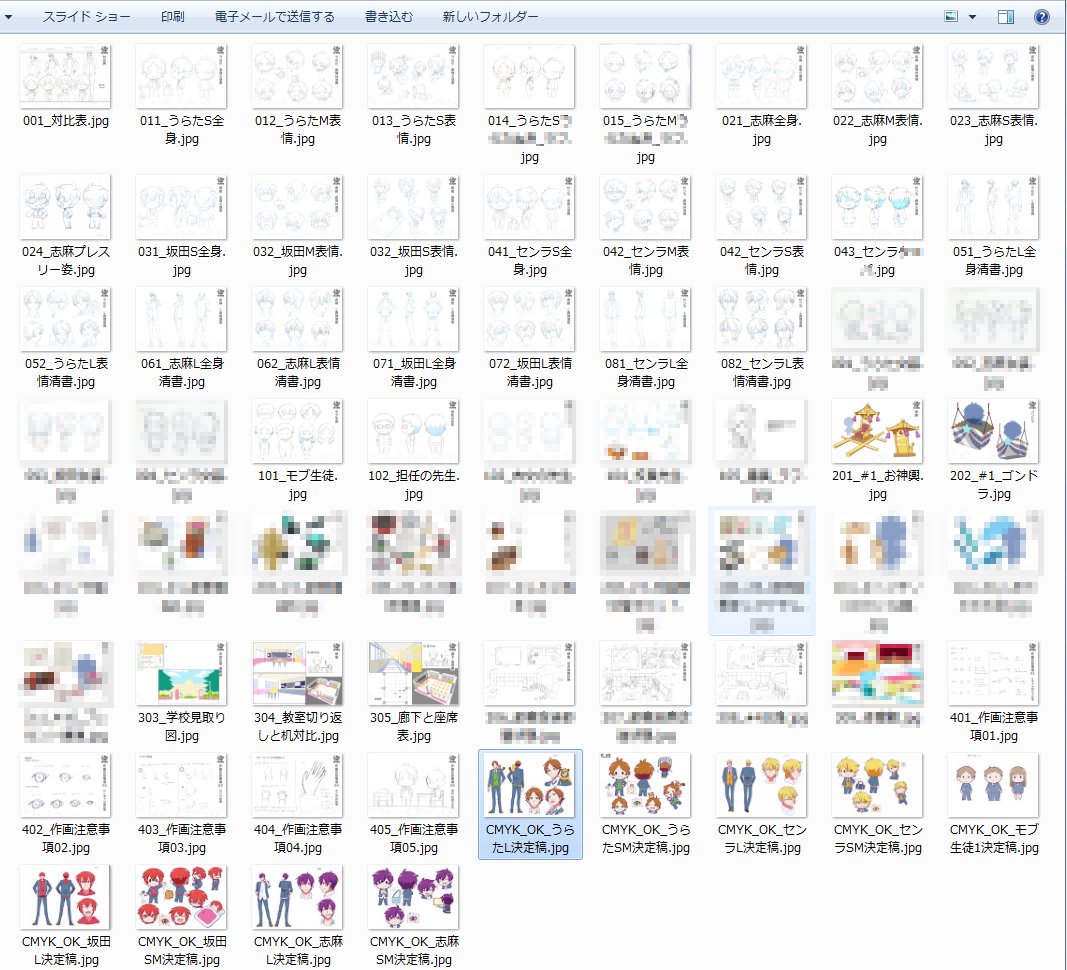
Task: Toggle the preview pane icon
Action: click(1006, 17)
